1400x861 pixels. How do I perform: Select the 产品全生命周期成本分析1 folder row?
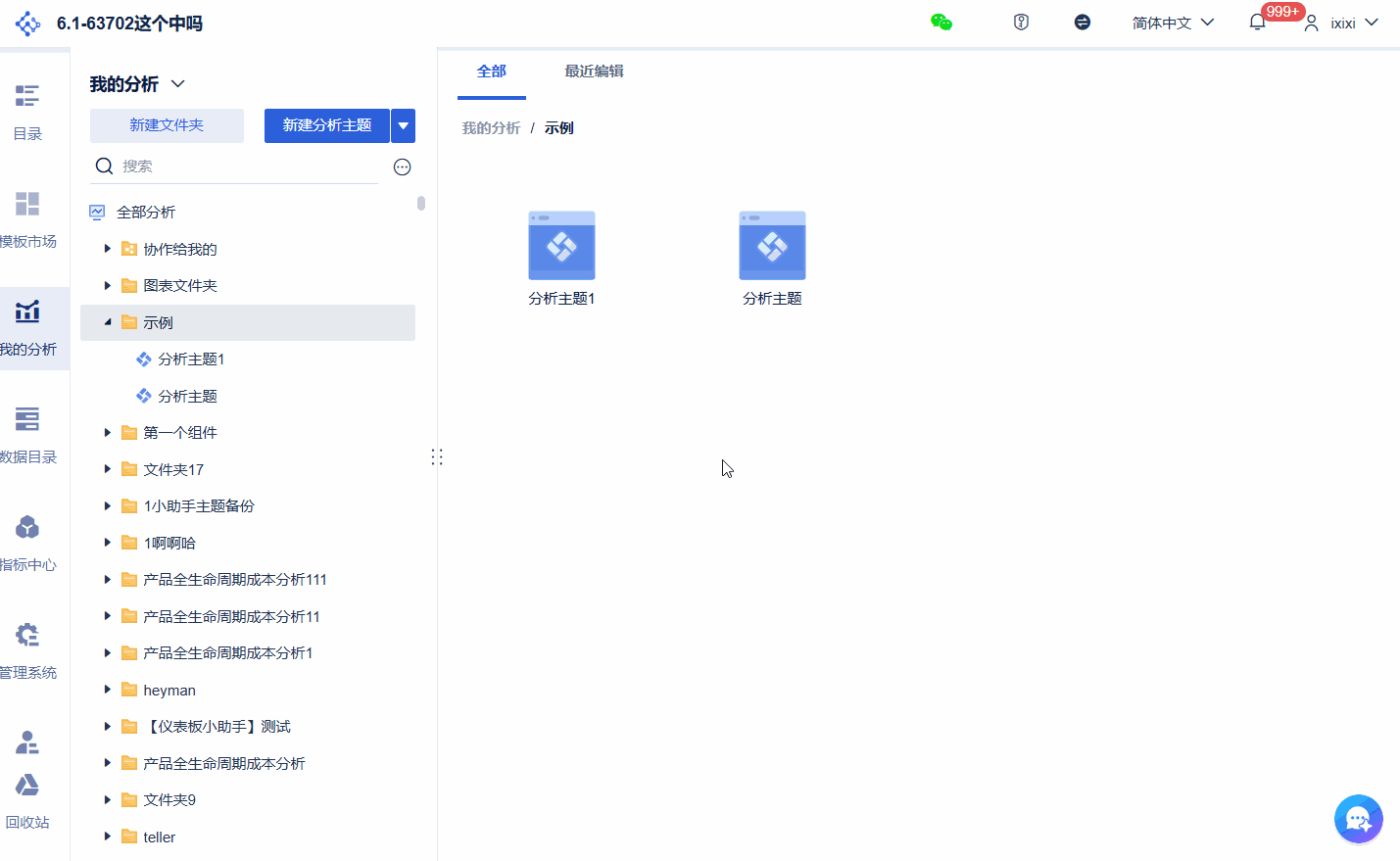click(248, 652)
